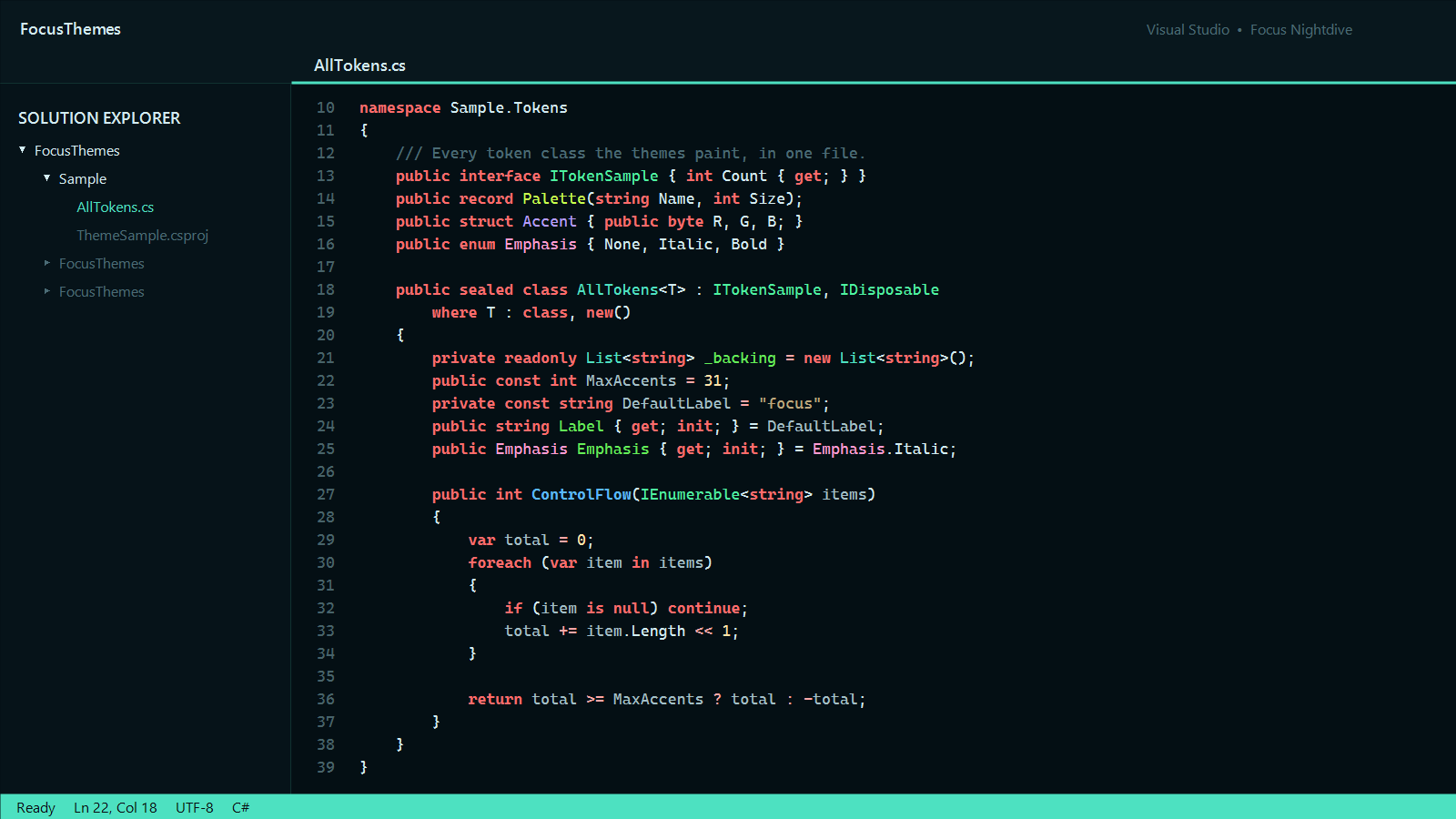Image resolution: width=1456 pixels, height=819 pixels.
Task: Collapse the top-level FocusThemes solution node
Action: [x=23, y=150]
